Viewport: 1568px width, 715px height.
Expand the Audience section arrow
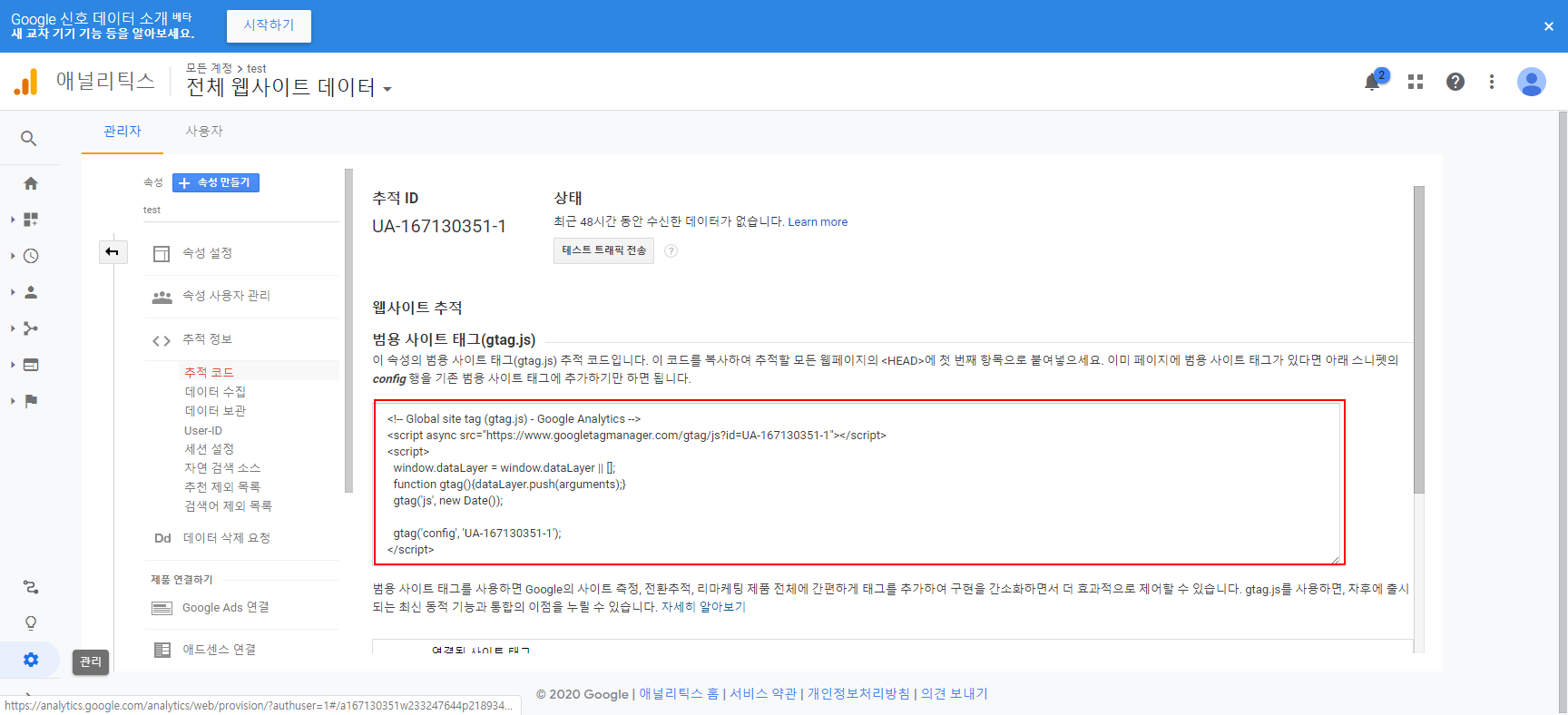point(13,292)
